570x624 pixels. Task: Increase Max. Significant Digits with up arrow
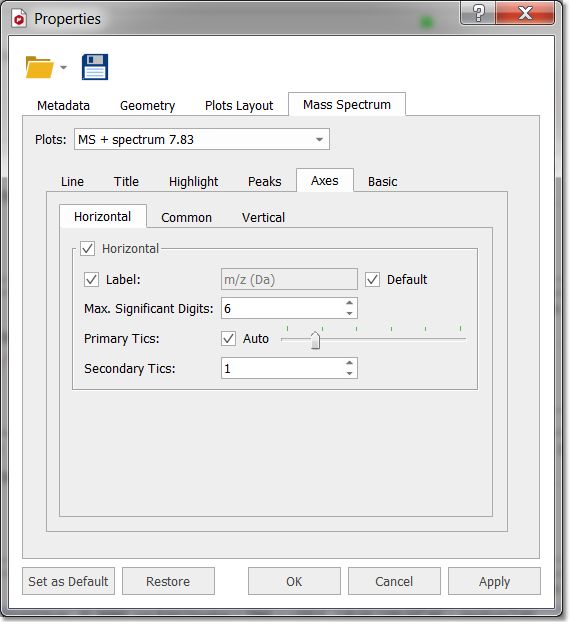point(349,303)
